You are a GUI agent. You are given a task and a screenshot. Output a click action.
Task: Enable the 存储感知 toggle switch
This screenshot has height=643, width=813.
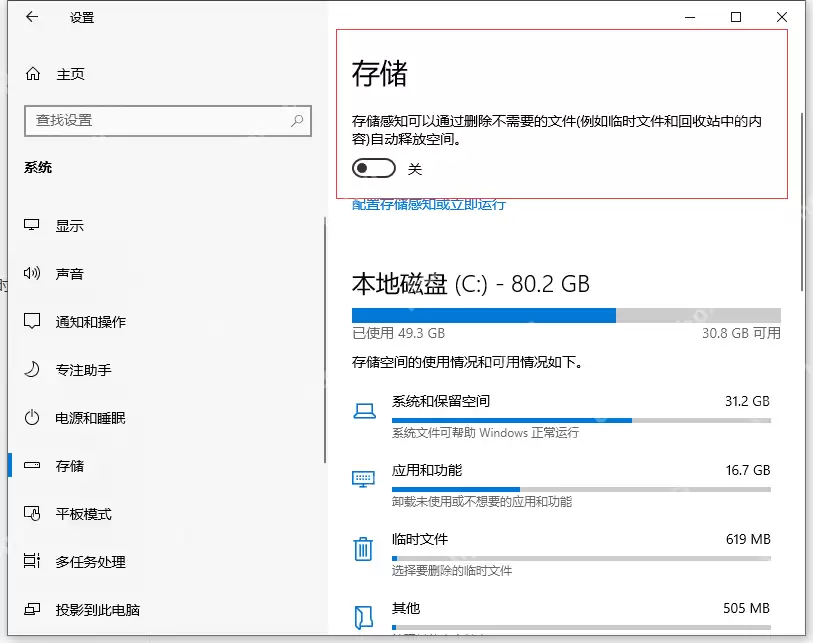(x=374, y=168)
